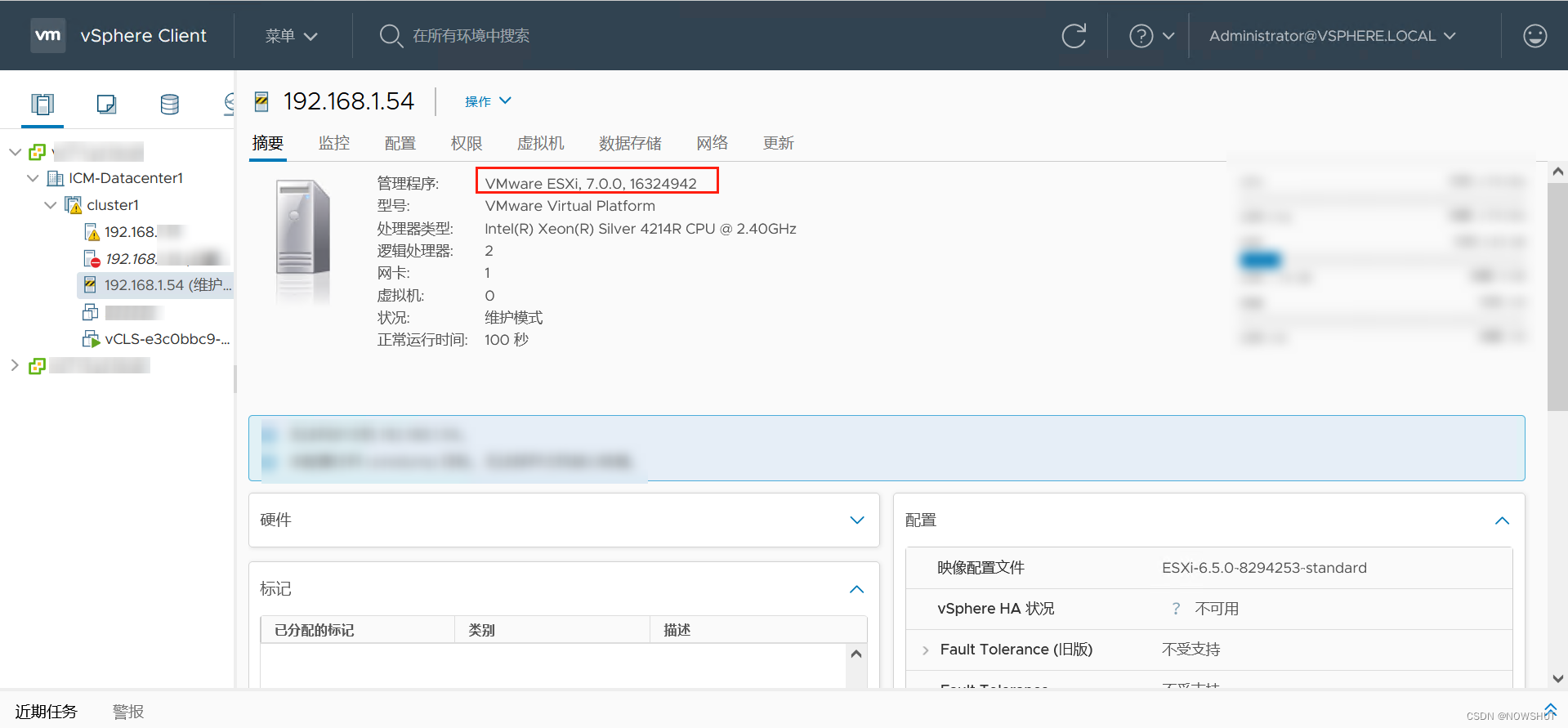
Task: Click the ICM-Datacenter1 datacenter icon
Action: (56, 178)
